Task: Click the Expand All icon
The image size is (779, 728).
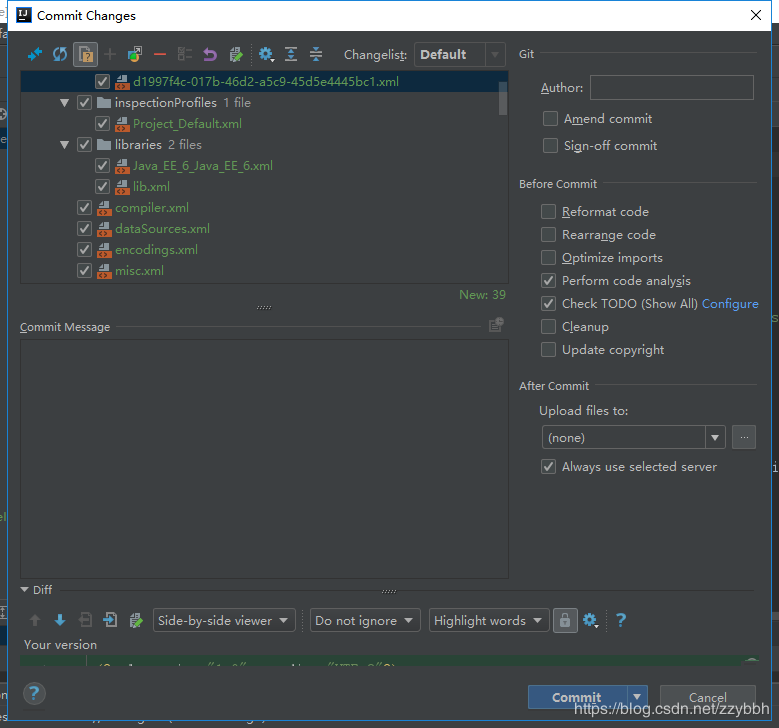Action: pyautogui.click(x=291, y=54)
